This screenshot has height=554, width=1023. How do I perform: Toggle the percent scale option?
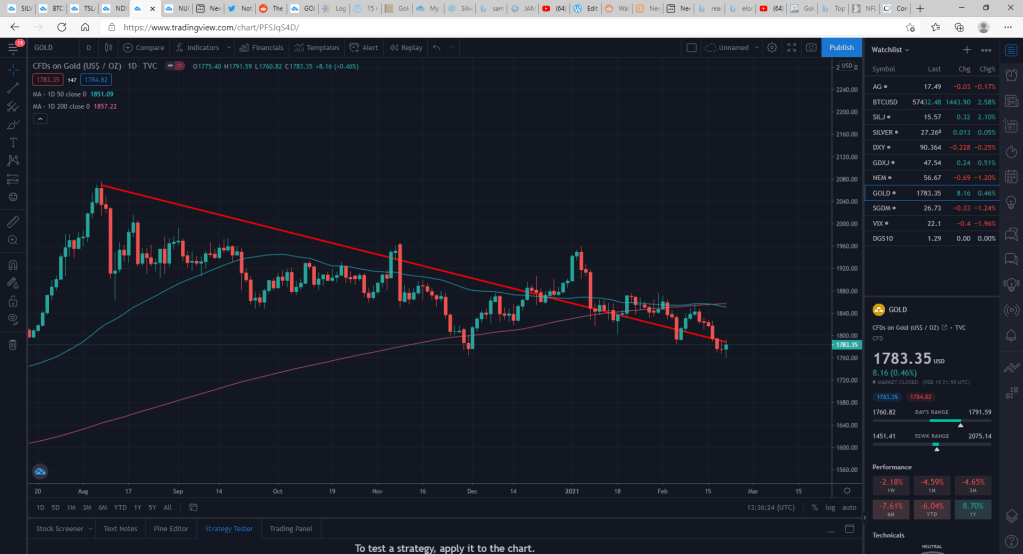(814, 507)
